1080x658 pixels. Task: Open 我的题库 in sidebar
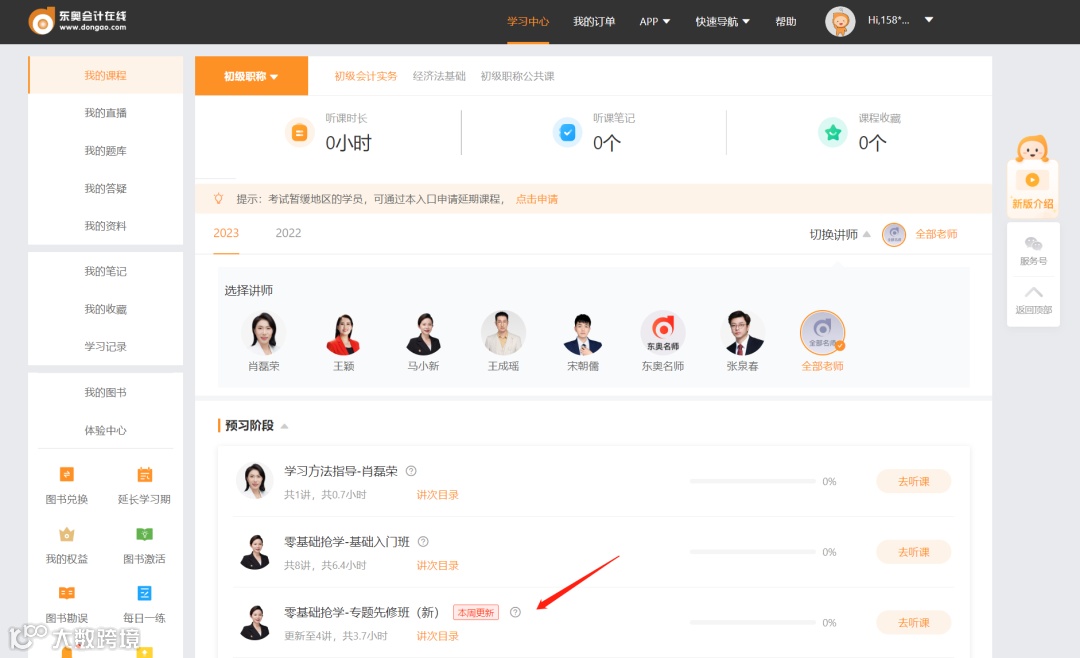(x=105, y=151)
